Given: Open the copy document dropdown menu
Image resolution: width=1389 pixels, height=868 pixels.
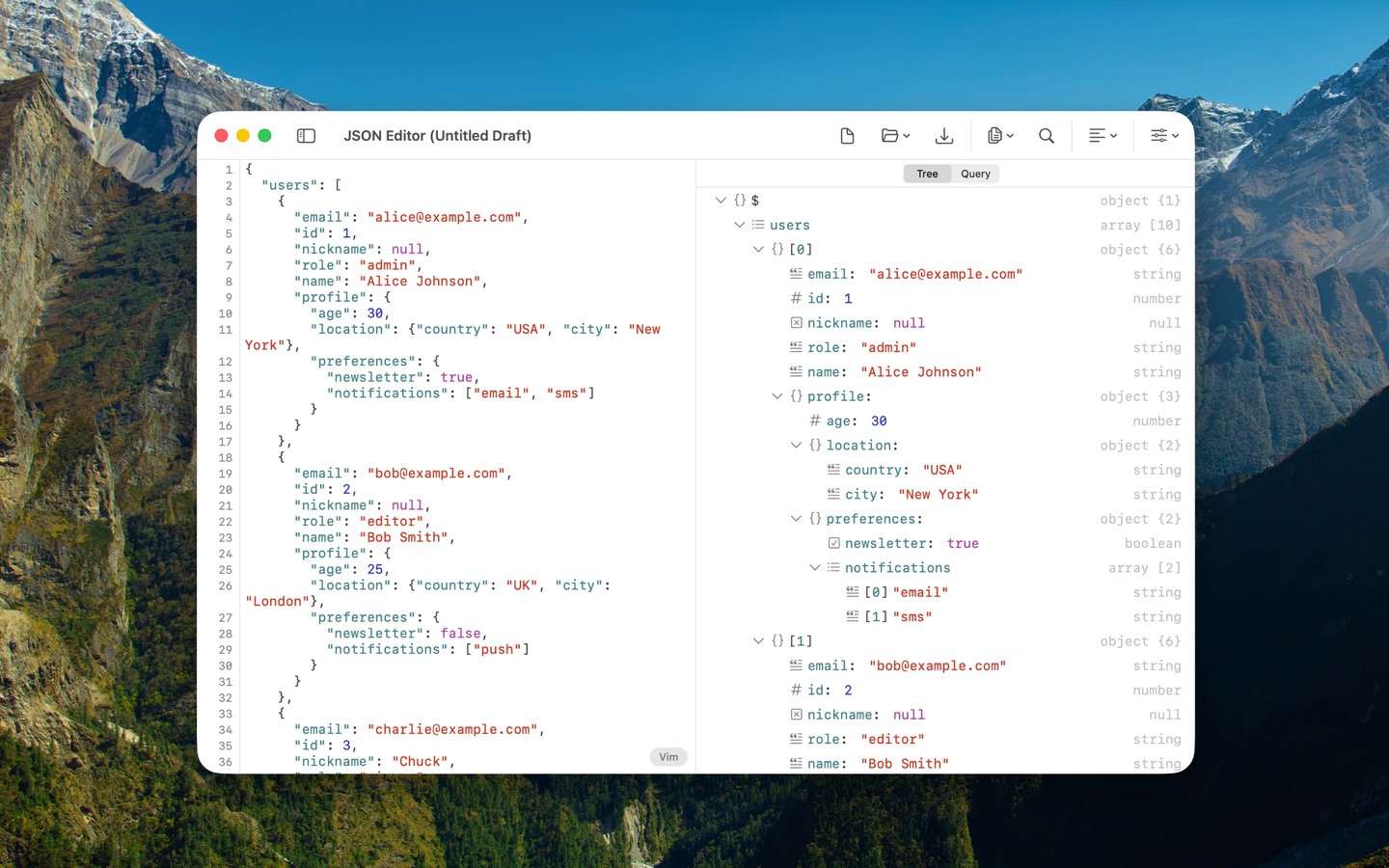Looking at the screenshot, I should (1000, 136).
